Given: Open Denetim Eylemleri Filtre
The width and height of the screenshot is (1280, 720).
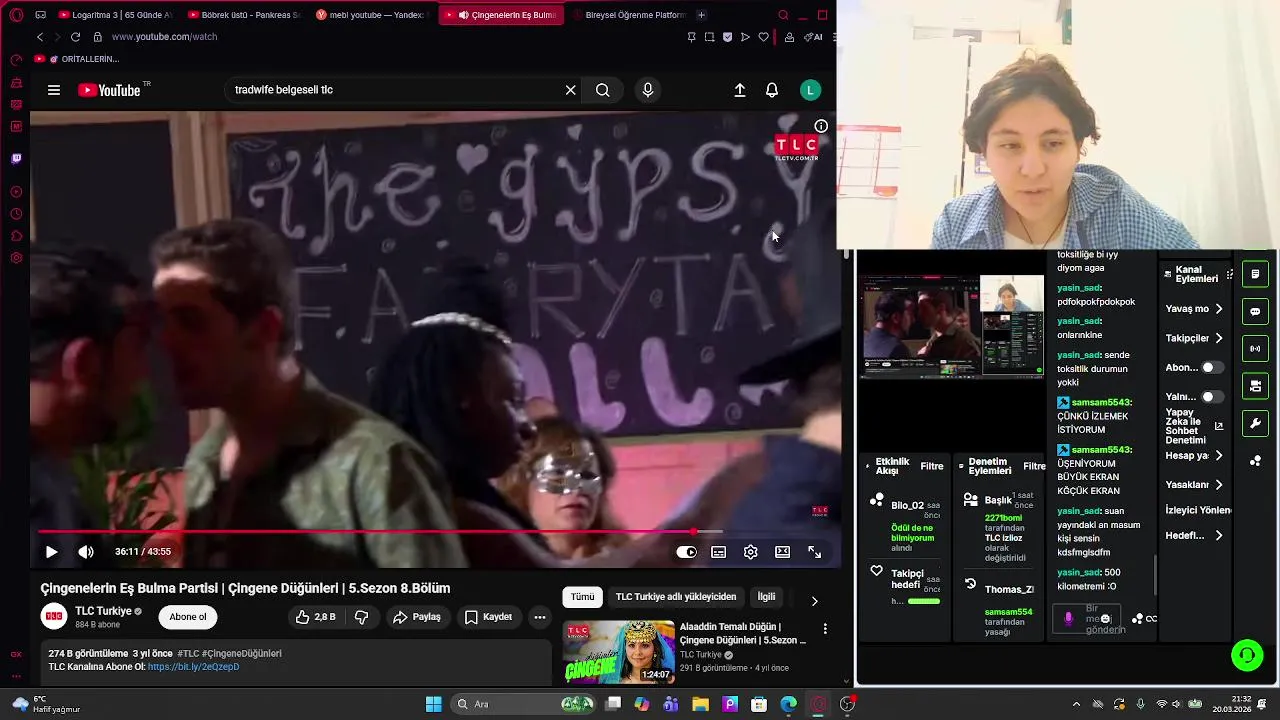Looking at the screenshot, I should [x=1035, y=466].
